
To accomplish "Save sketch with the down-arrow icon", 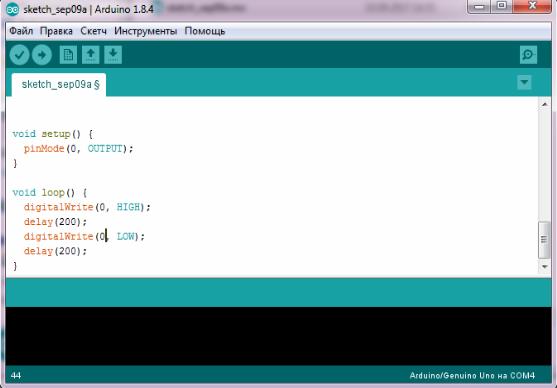I will pyautogui.click(x=113, y=55).
